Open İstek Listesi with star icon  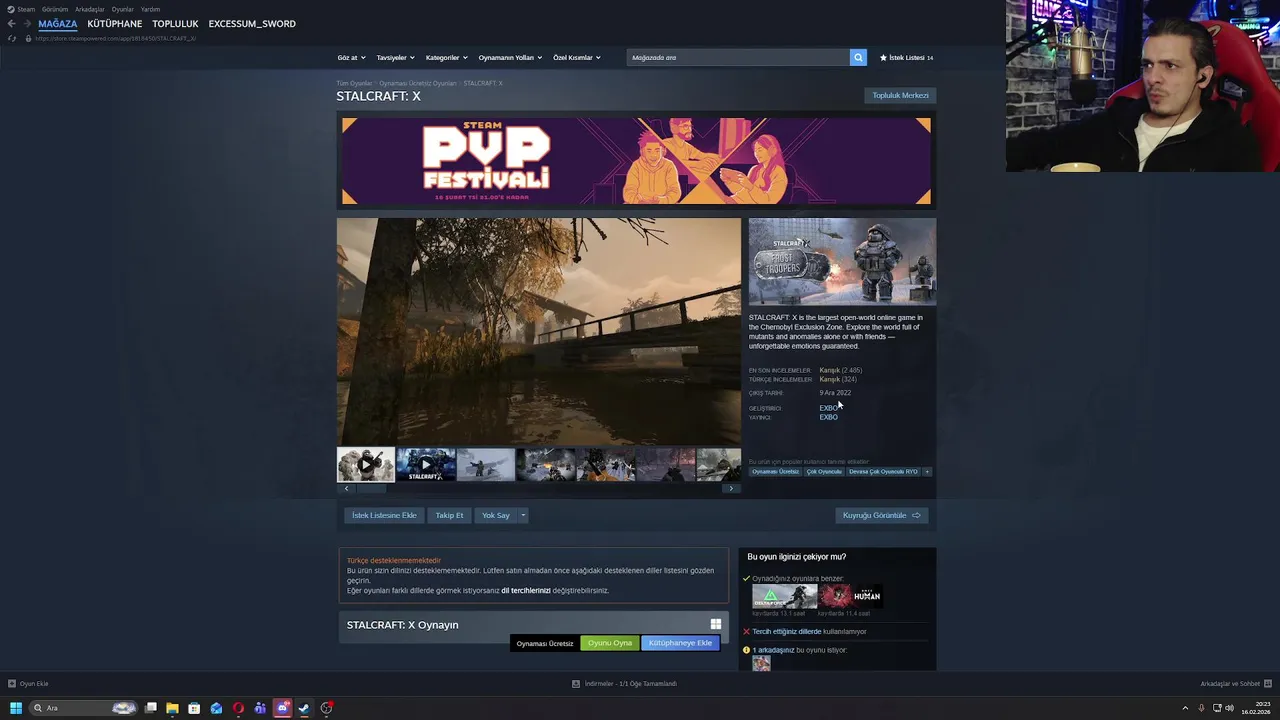pos(906,57)
